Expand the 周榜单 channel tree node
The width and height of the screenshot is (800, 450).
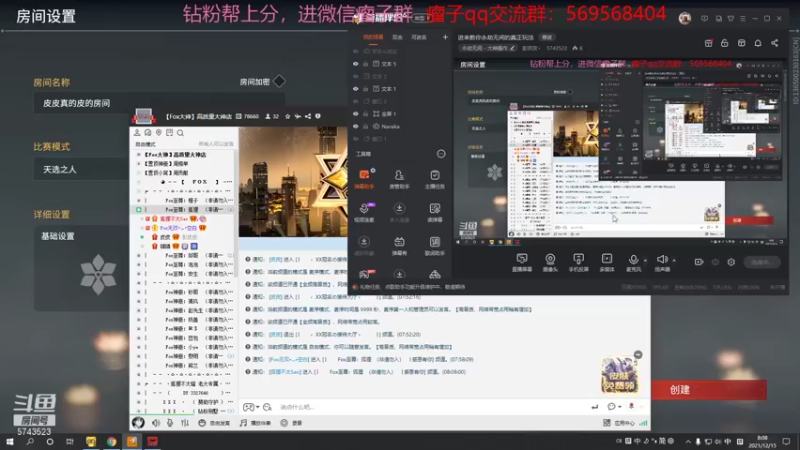(139, 164)
